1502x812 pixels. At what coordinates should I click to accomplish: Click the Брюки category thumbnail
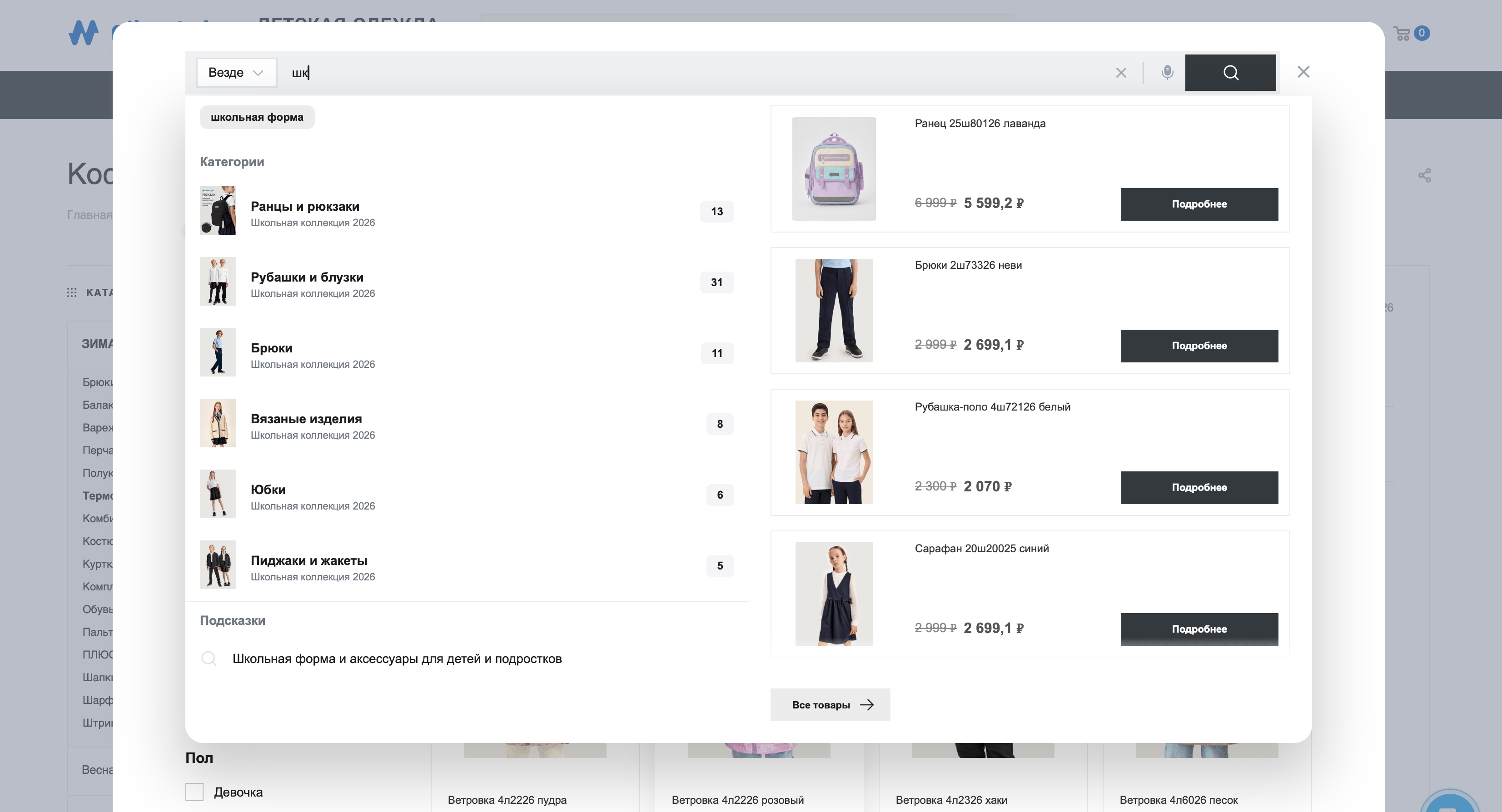[218, 353]
